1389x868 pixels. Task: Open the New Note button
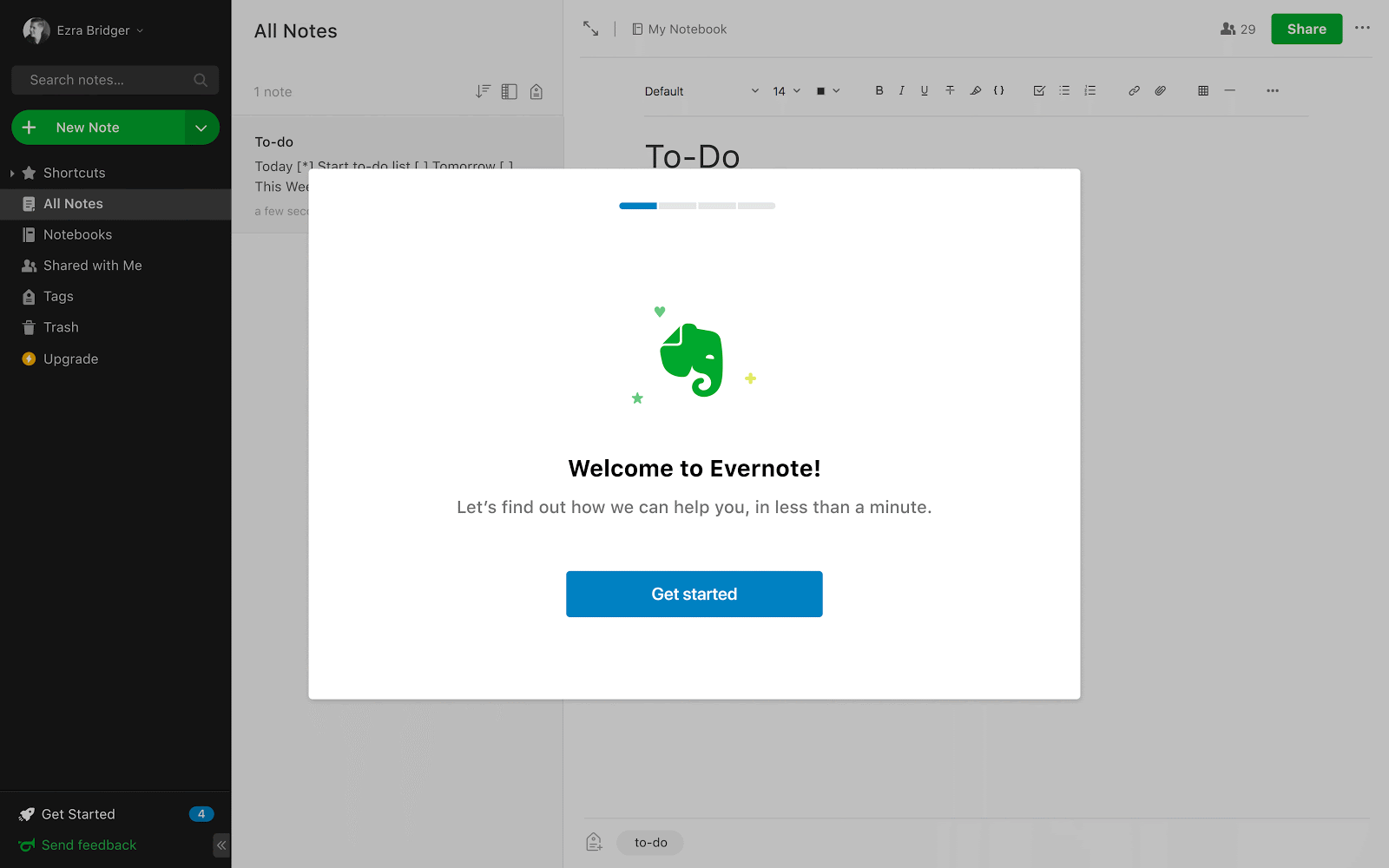97,128
